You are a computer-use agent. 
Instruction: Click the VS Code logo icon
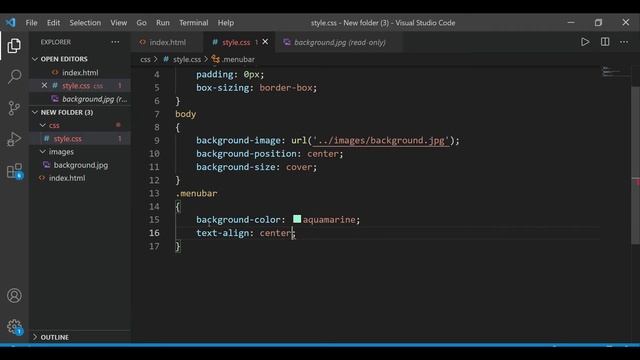pyautogui.click(x=10, y=22)
